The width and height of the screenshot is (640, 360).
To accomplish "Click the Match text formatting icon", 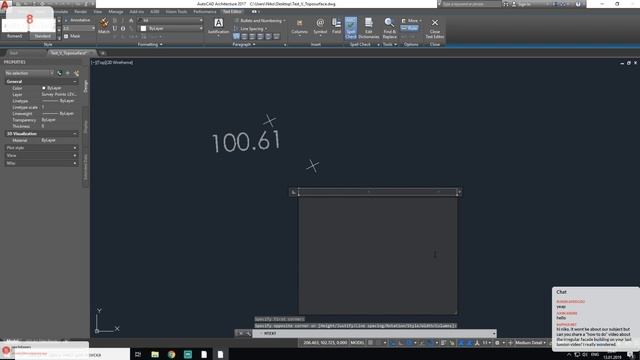I will click(104, 26).
